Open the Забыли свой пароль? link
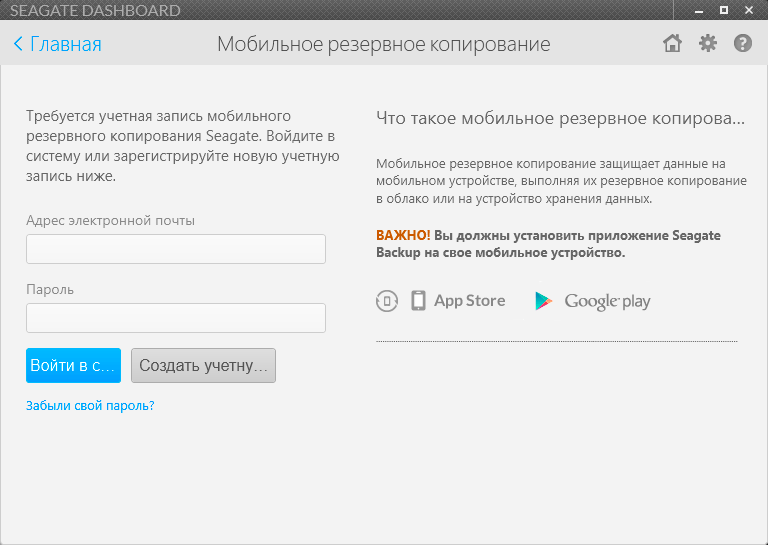Image resolution: width=768 pixels, height=545 pixels. [x=90, y=406]
